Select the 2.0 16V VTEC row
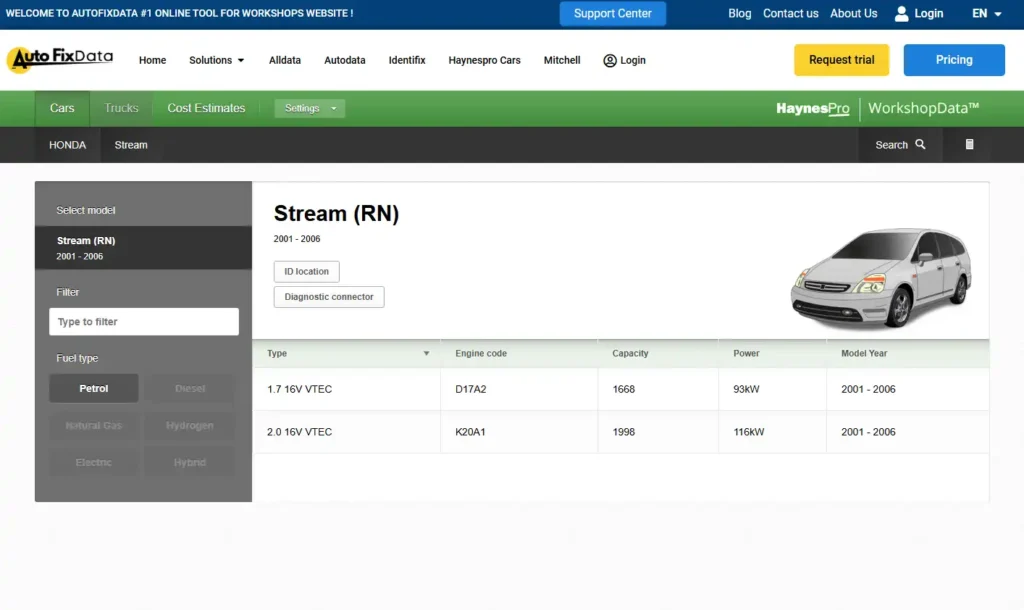The width and height of the screenshot is (1024, 610). 620,432
